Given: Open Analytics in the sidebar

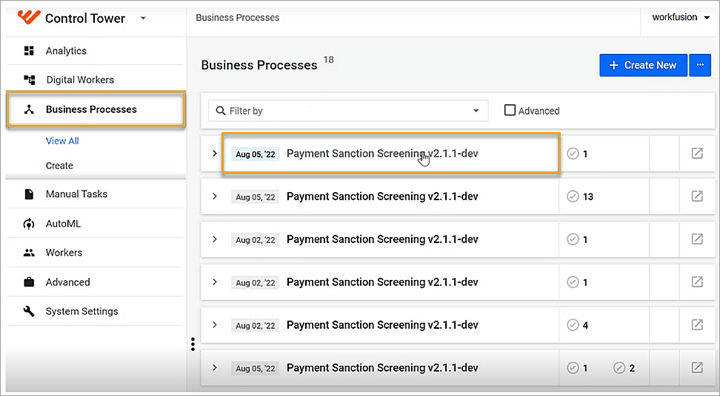Looking at the screenshot, I should coord(66,51).
